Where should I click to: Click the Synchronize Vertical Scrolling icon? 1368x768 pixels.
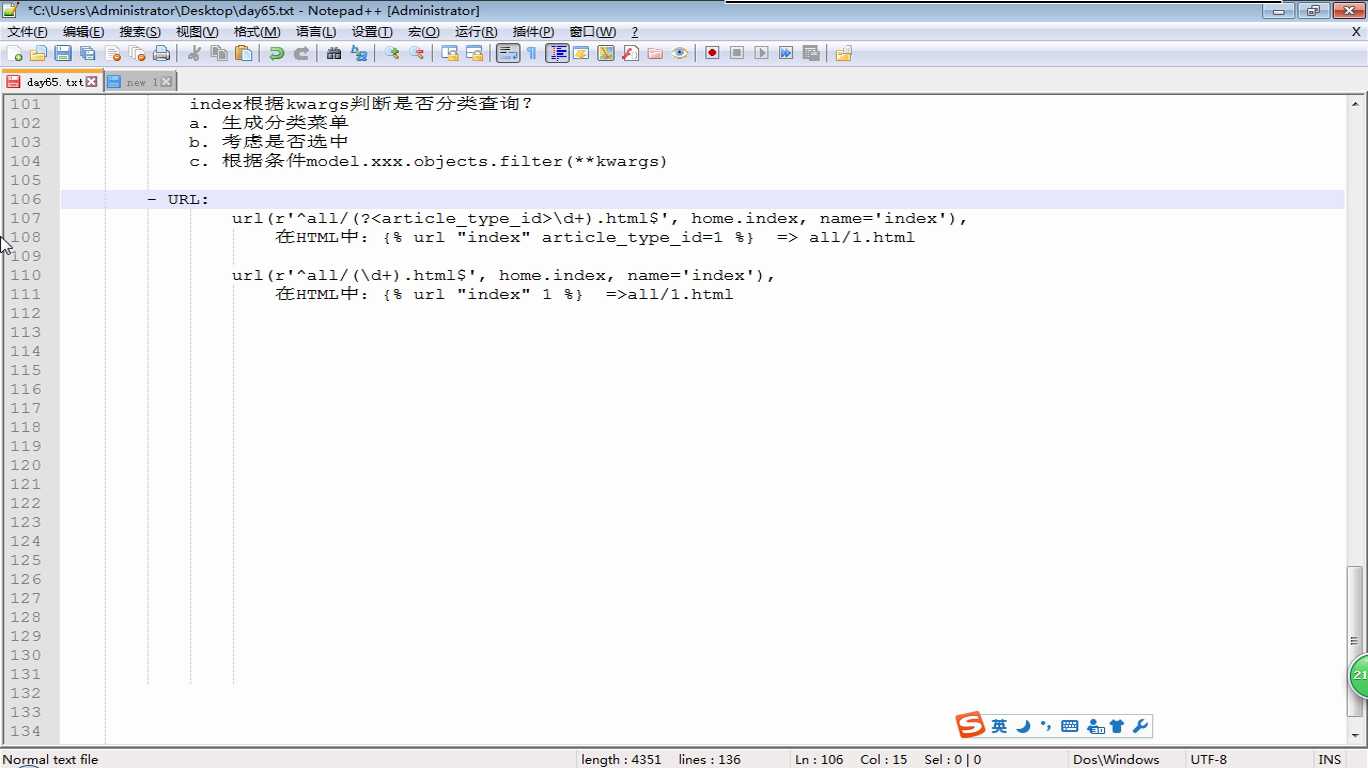coord(450,53)
